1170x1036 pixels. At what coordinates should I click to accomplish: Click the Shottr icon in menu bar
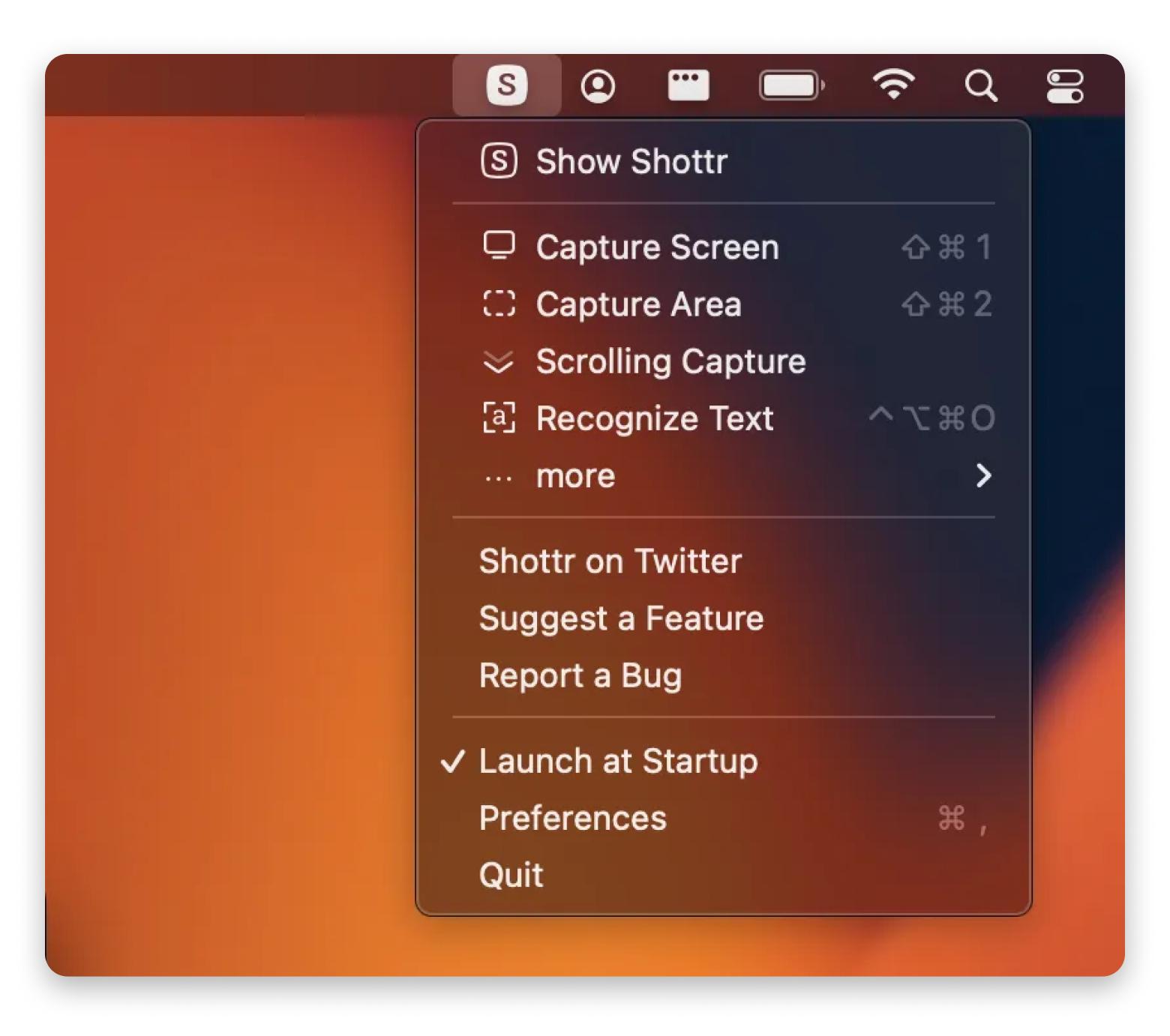(x=507, y=85)
